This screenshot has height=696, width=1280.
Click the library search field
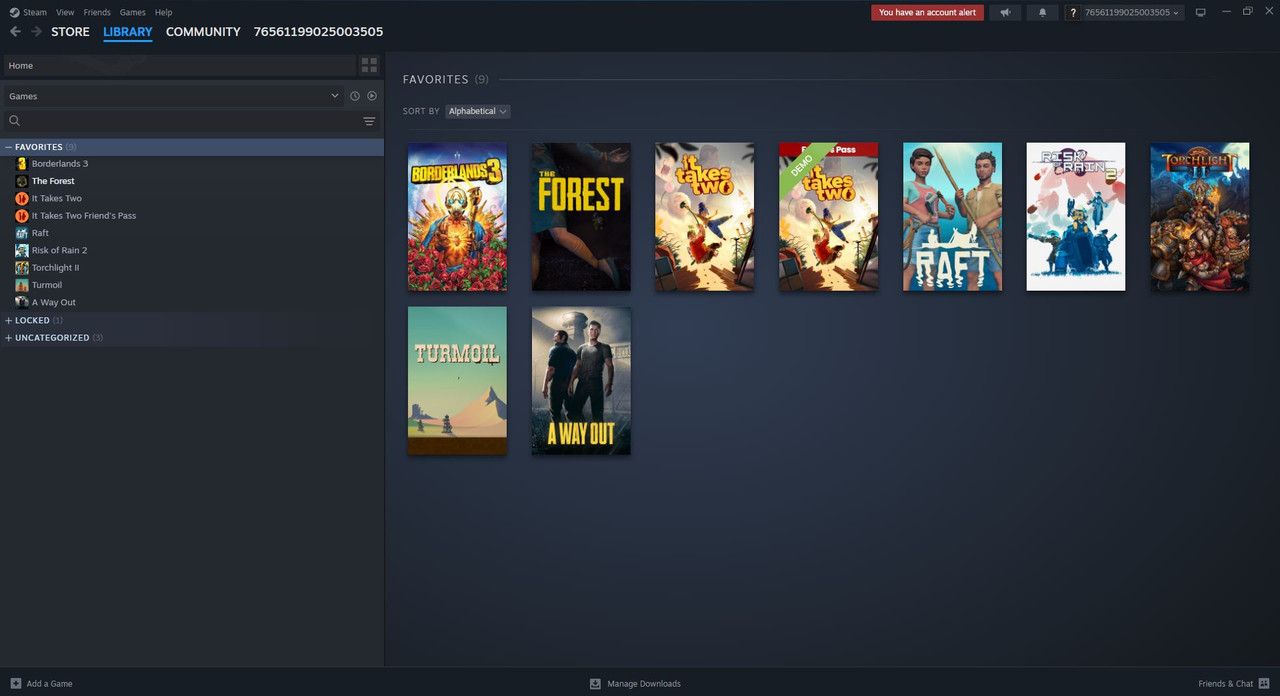190,121
